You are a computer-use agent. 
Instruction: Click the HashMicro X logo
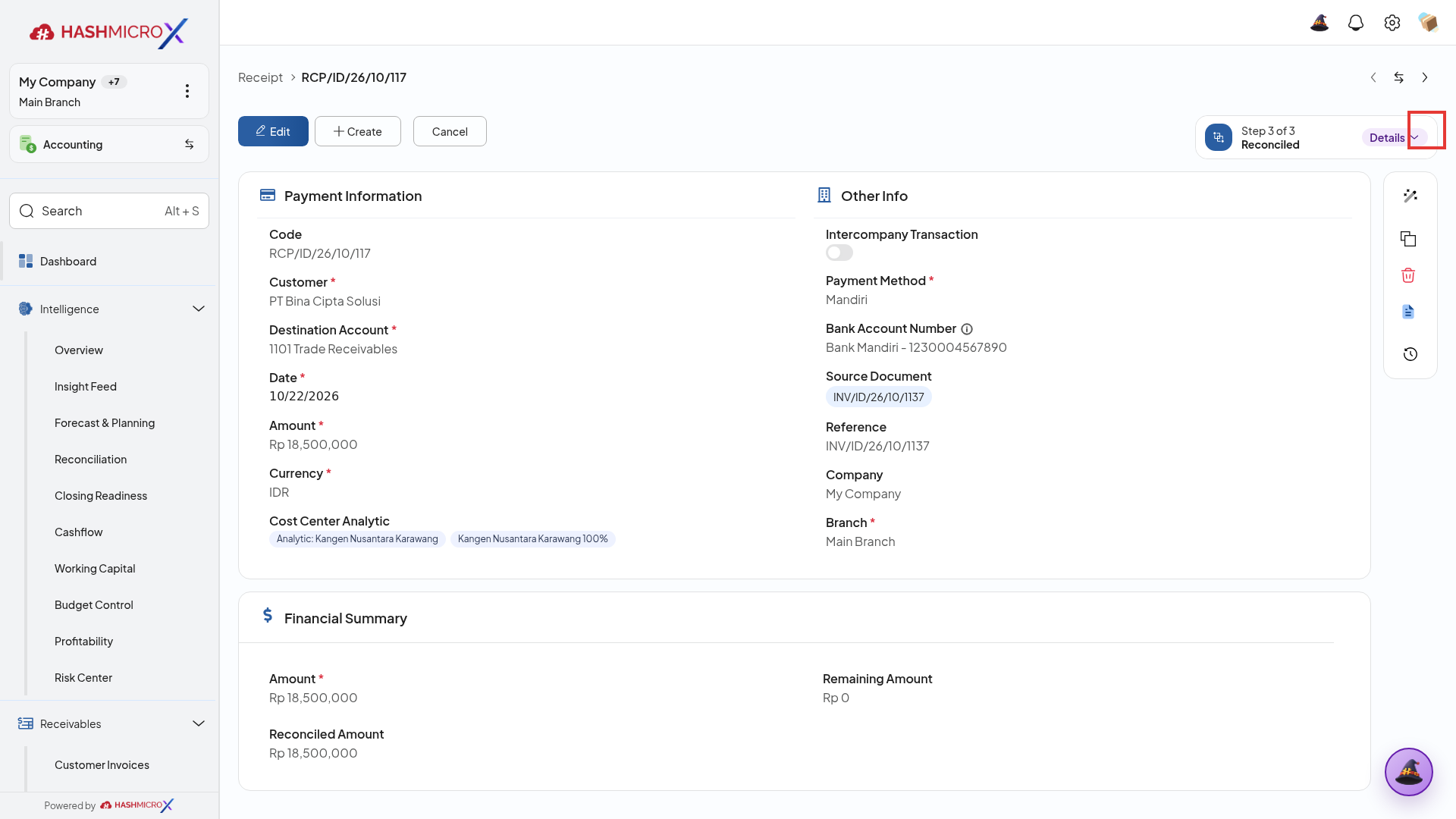point(108,33)
